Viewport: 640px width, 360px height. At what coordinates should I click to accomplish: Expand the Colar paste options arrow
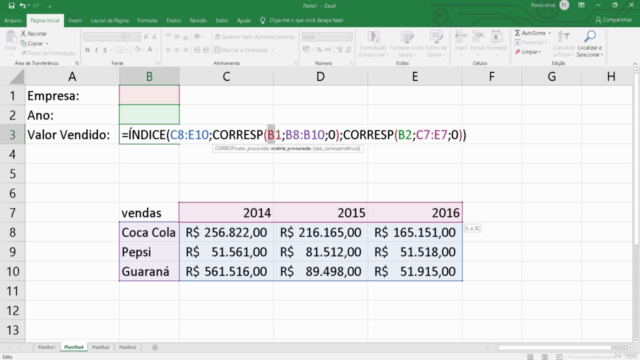click(x=11, y=54)
